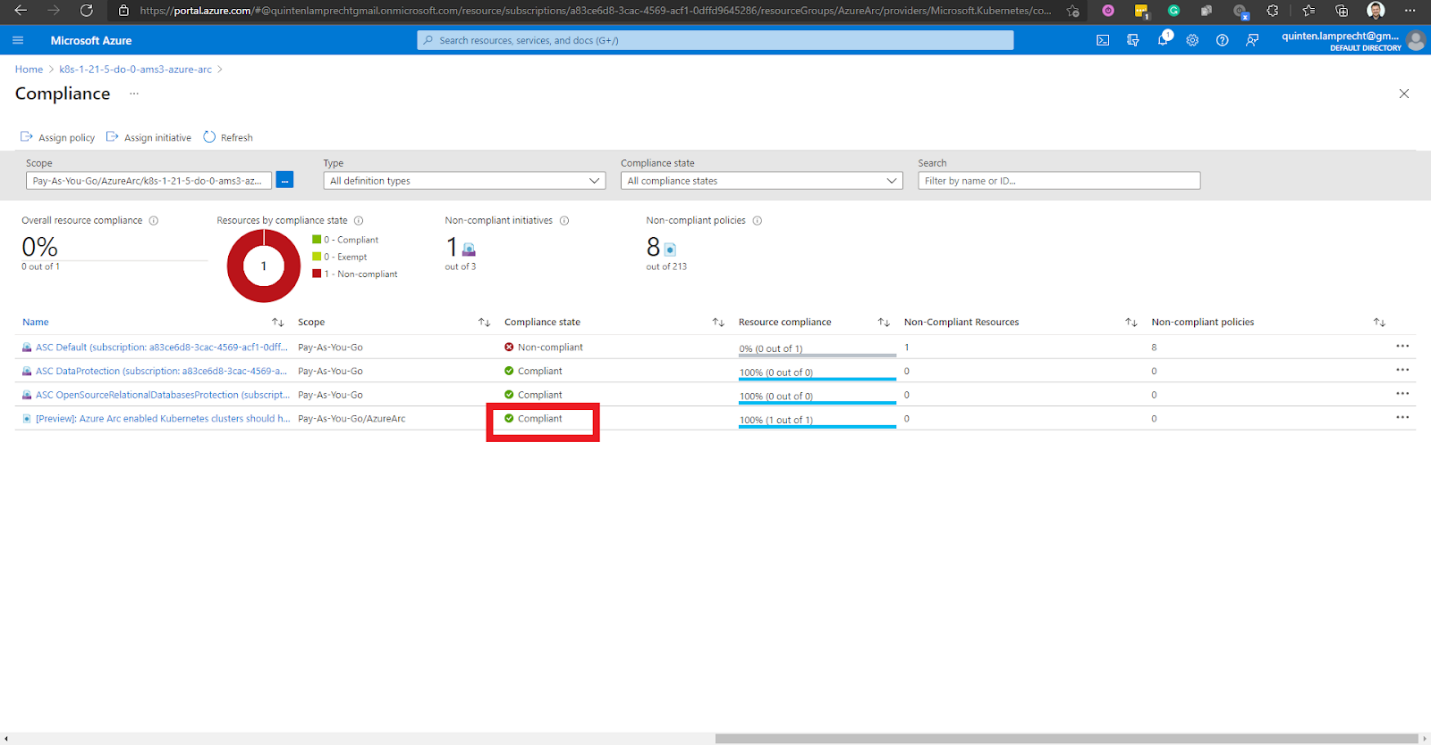Viewport: 1431px width, 745px height.
Task: Launch Azure Cloud Shell
Action: click(1103, 40)
